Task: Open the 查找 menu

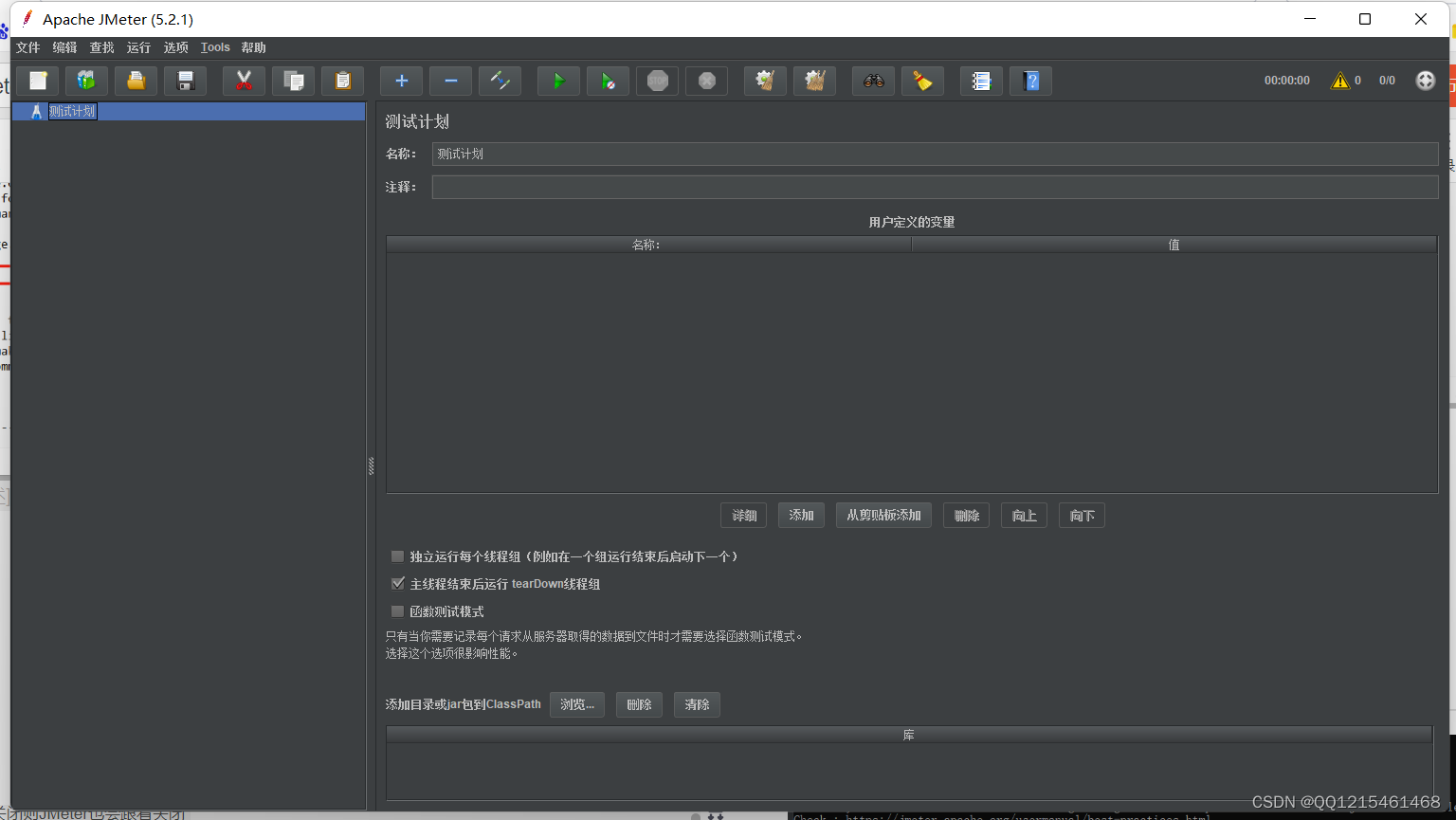Action: click(x=101, y=47)
